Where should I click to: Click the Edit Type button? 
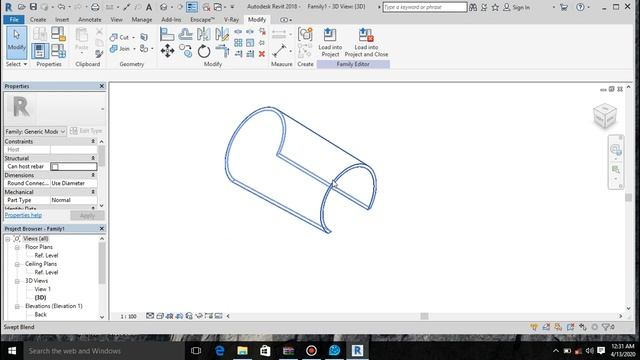[x=86, y=131]
